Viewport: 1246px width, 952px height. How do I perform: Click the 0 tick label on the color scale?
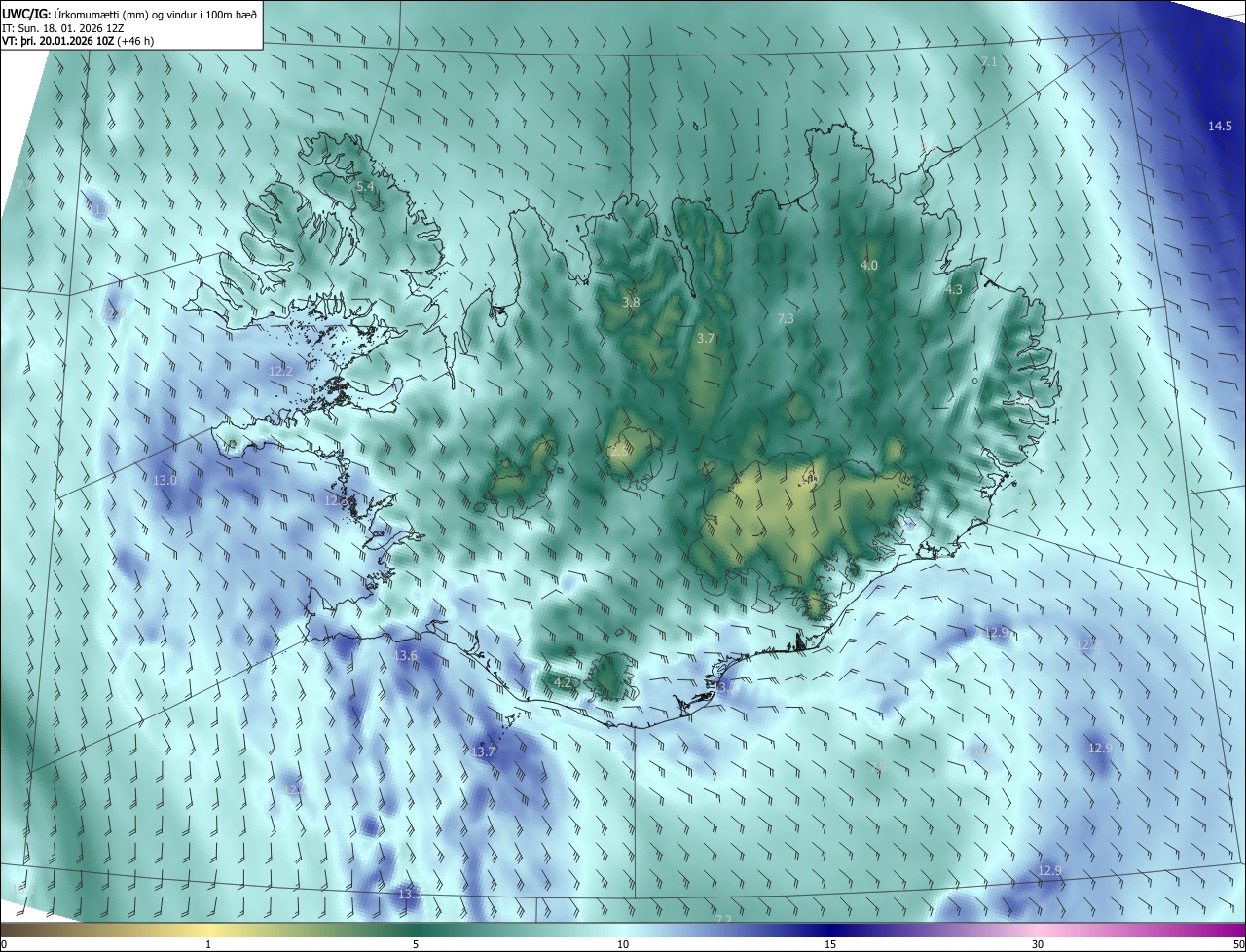[x=4, y=944]
